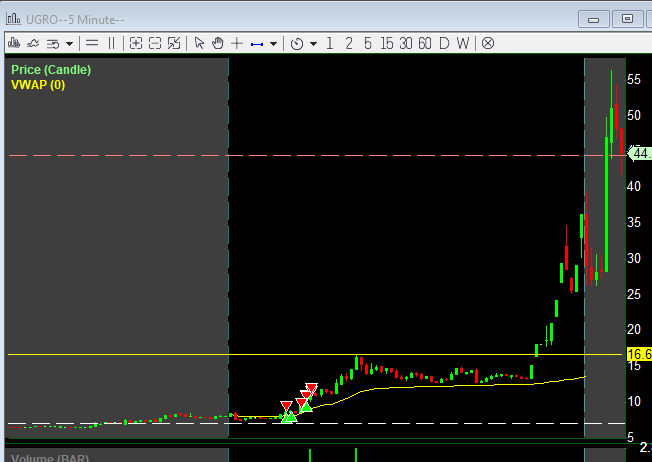The height and width of the screenshot is (462, 652).
Task: Minimize the UGRO chart window
Action: point(593,19)
